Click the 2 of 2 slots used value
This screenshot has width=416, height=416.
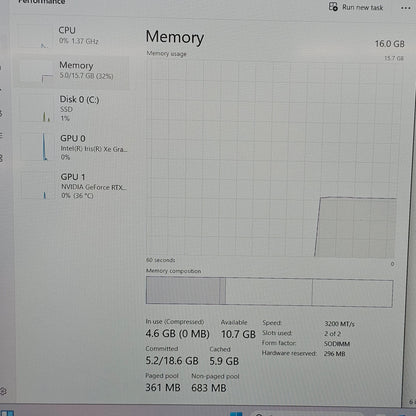click(332, 334)
